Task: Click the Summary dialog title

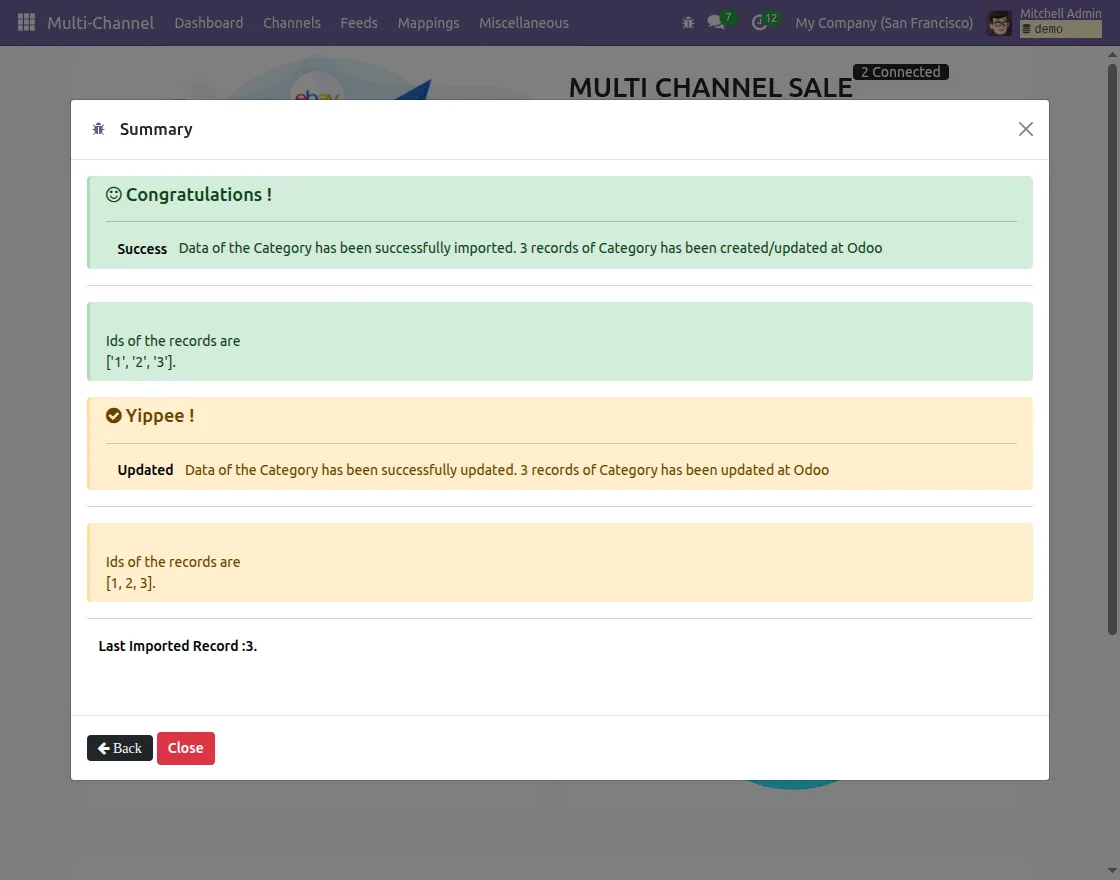Action: coord(156,129)
